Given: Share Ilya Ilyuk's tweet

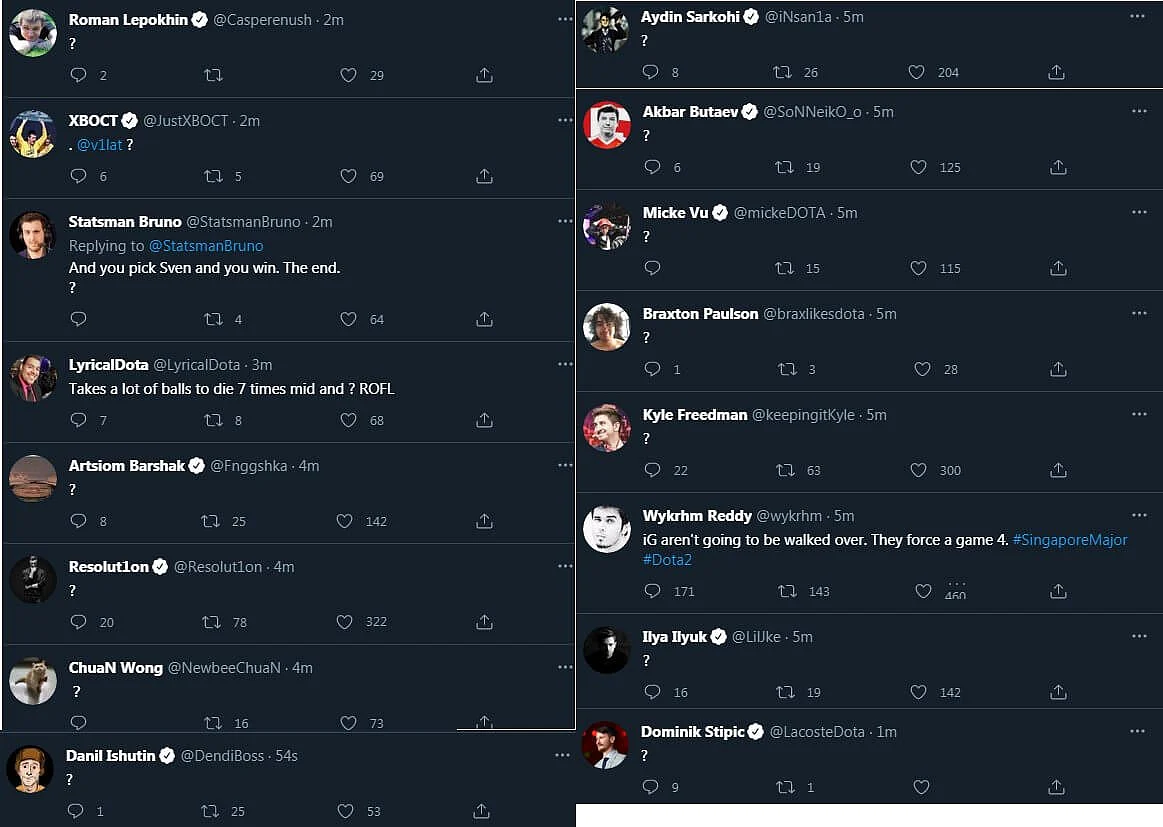Looking at the screenshot, I should (x=1058, y=692).
